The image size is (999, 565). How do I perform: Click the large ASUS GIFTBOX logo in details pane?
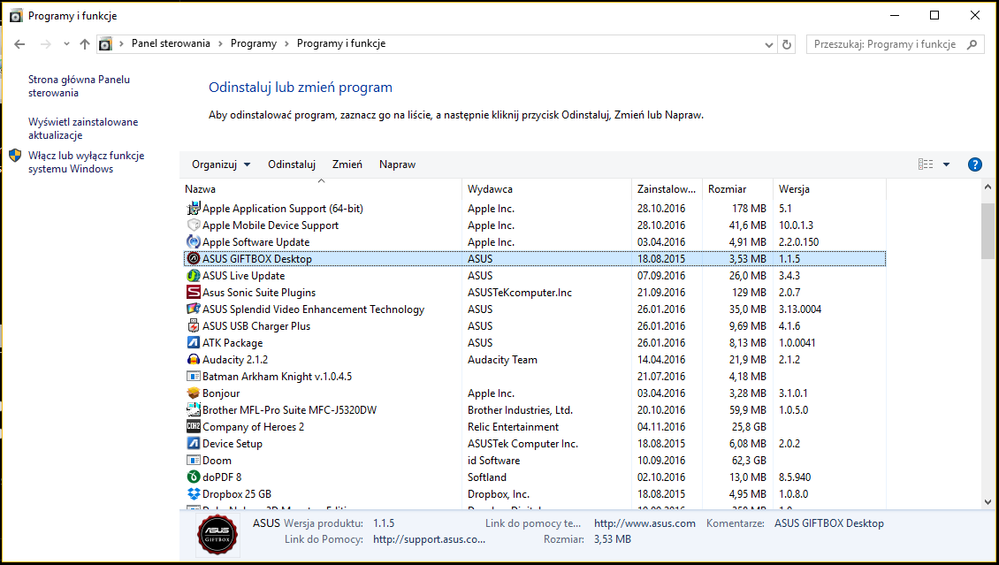point(217,534)
